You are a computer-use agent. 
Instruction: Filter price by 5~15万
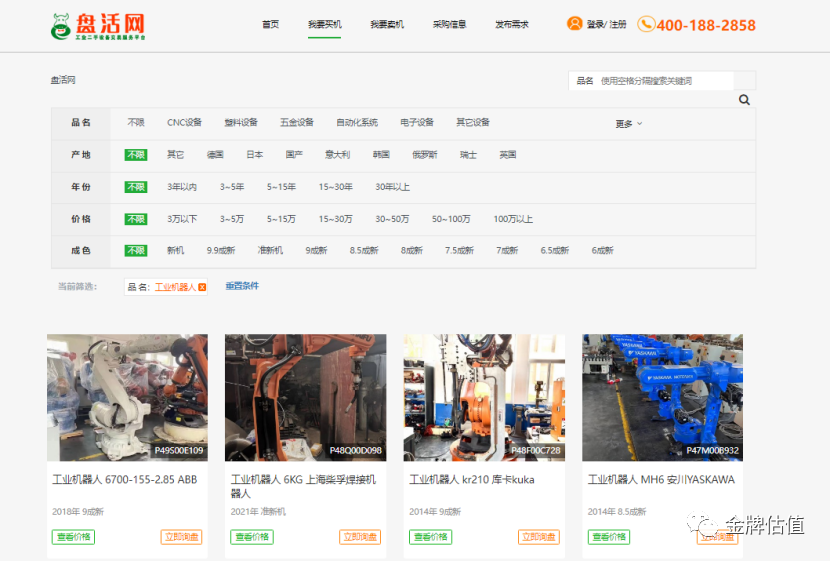[281, 219]
